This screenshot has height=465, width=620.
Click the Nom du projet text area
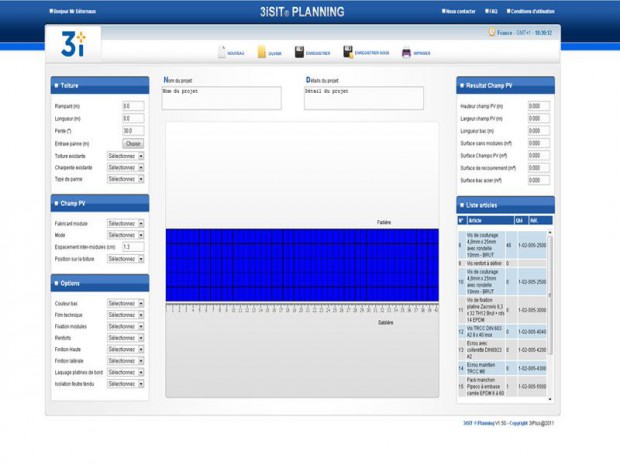click(221, 98)
